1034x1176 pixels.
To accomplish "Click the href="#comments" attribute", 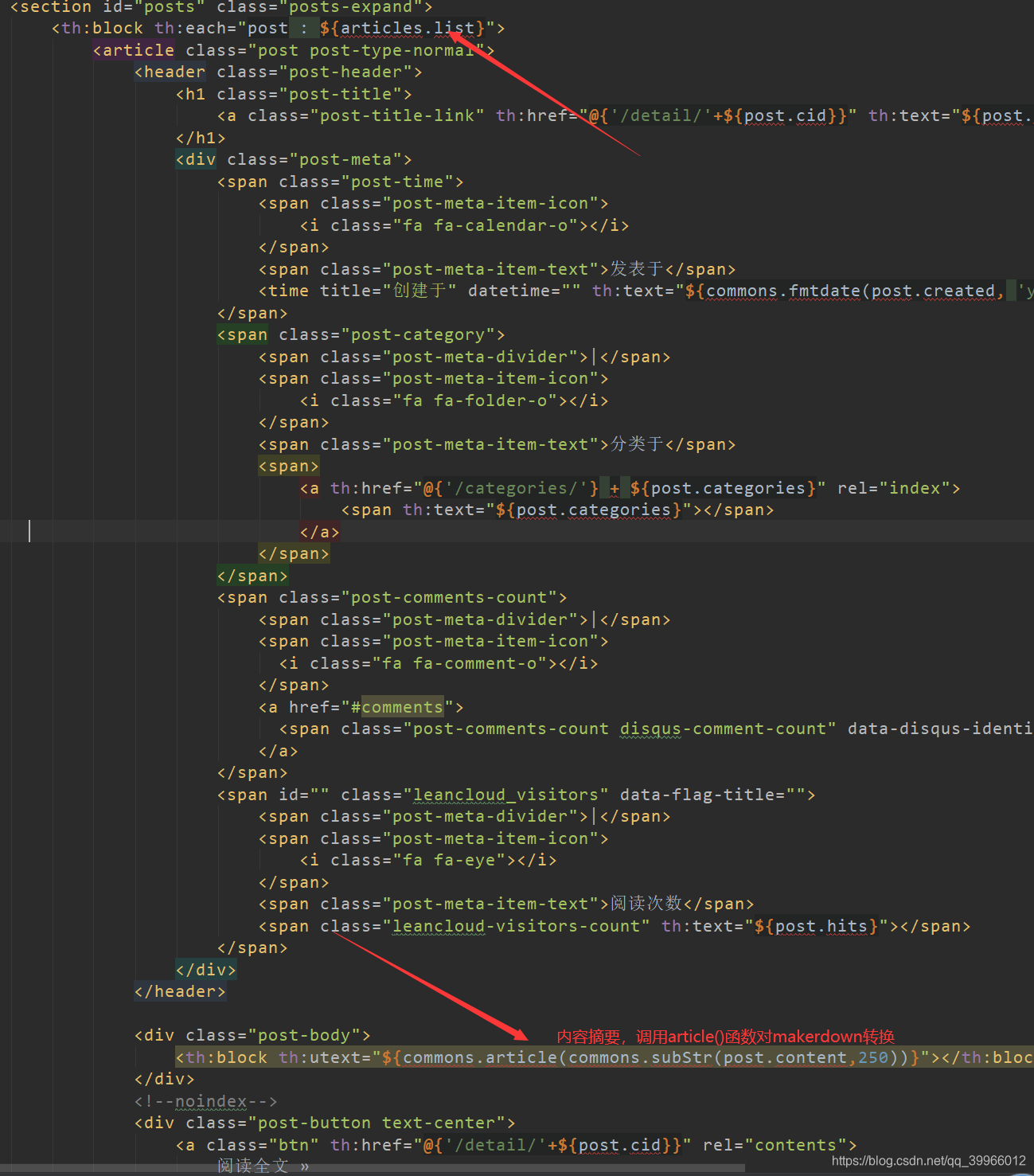I will [372, 707].
